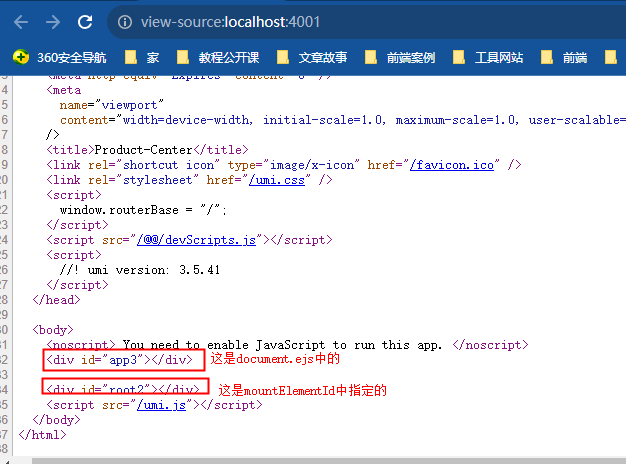Screen dimensions: 626x464
Task: Open the 工具网站 bookmark folder
Action: (x=488, y=58)
